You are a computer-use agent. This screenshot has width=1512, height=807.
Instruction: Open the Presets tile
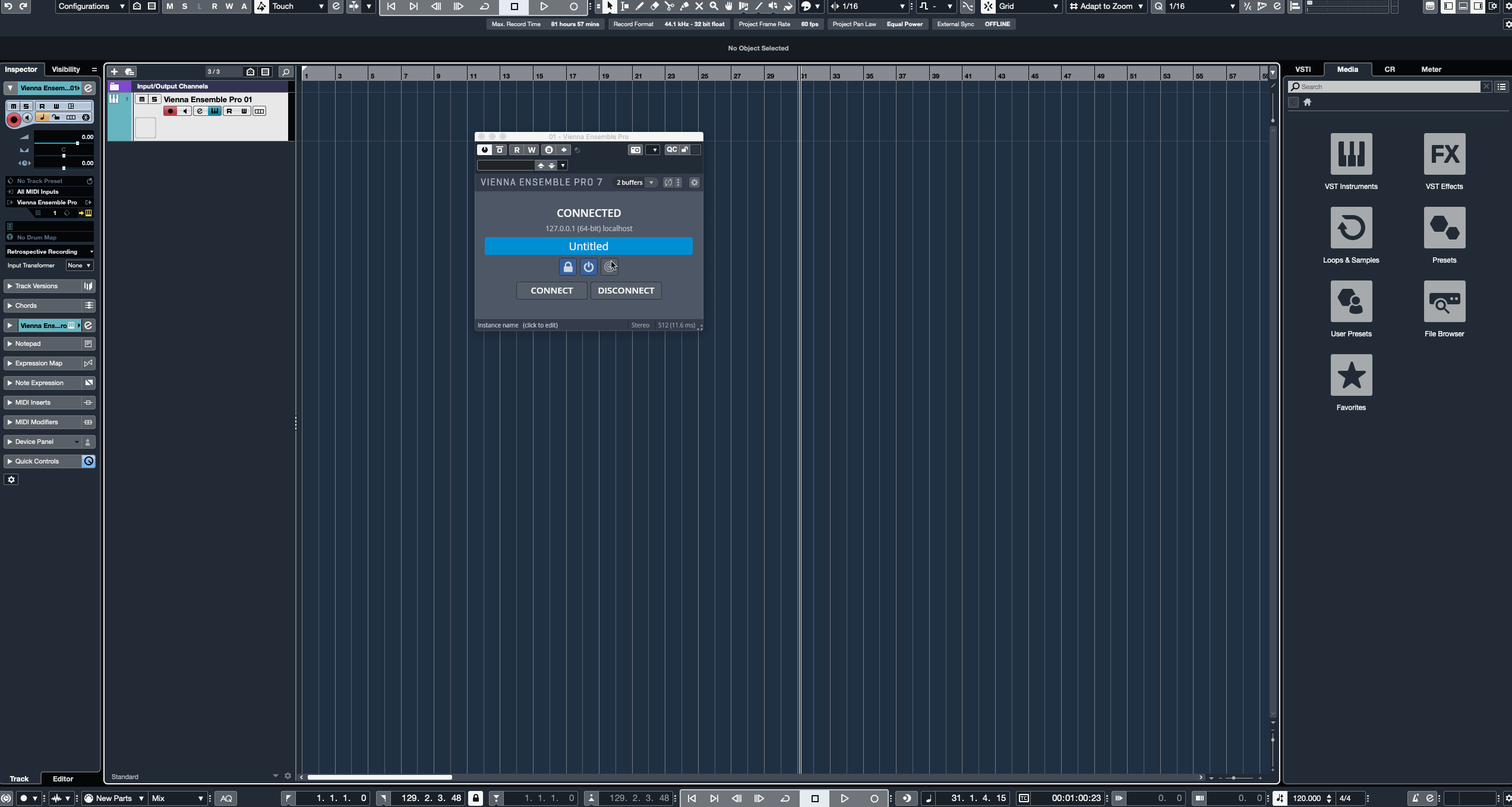pyautogui.click(x=1444, y=228)
